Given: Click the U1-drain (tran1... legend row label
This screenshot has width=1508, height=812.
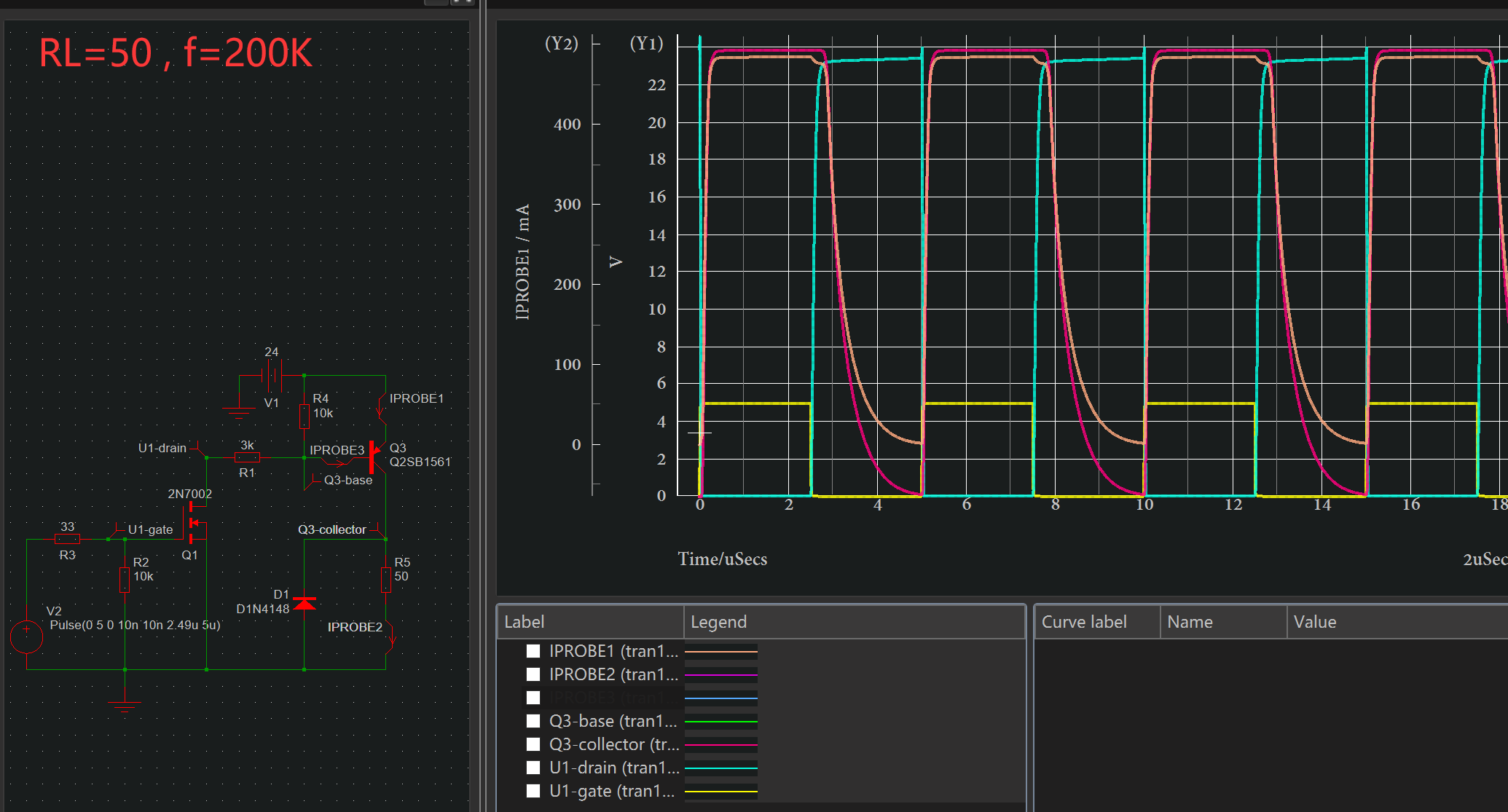Looking at the screenshot, I should tap(614, 768).
